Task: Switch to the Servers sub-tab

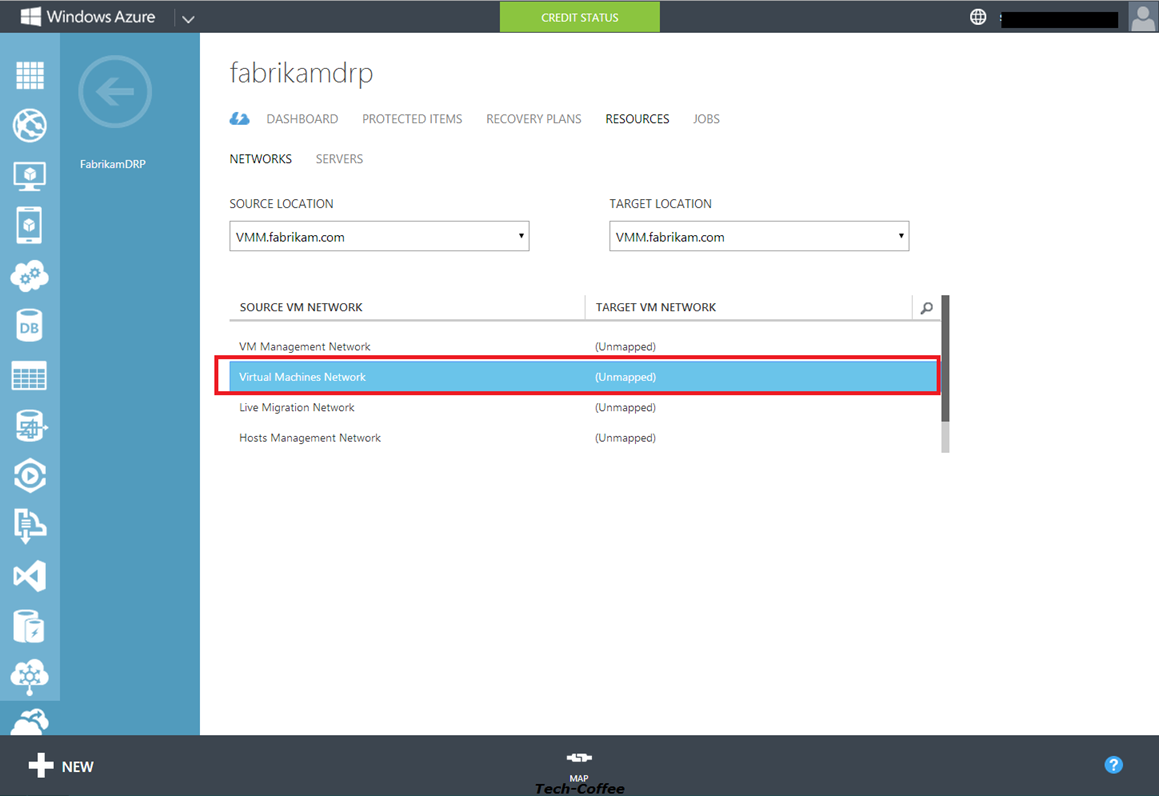Action: tap(339, 159)
